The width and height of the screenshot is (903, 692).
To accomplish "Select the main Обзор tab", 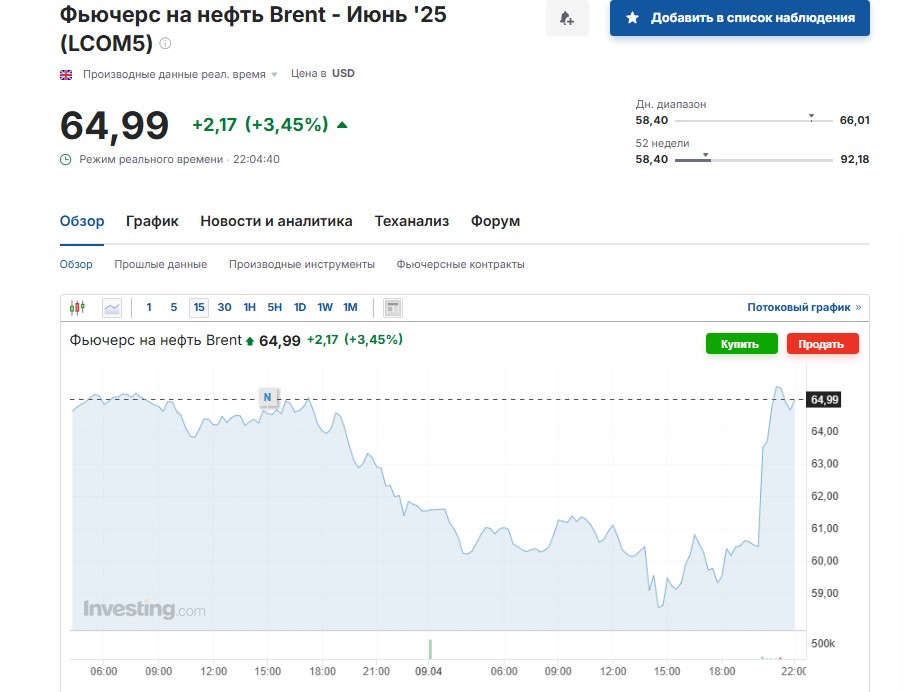I will [x=82, y=221].
